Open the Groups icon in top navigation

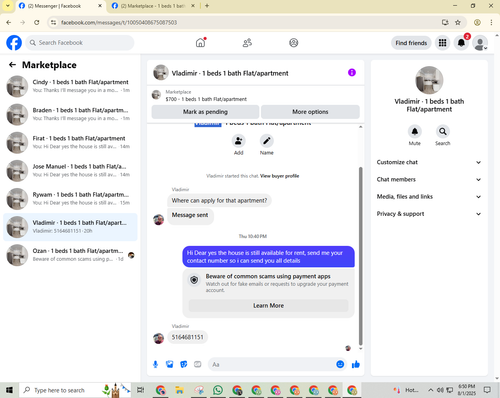point(293,43)
